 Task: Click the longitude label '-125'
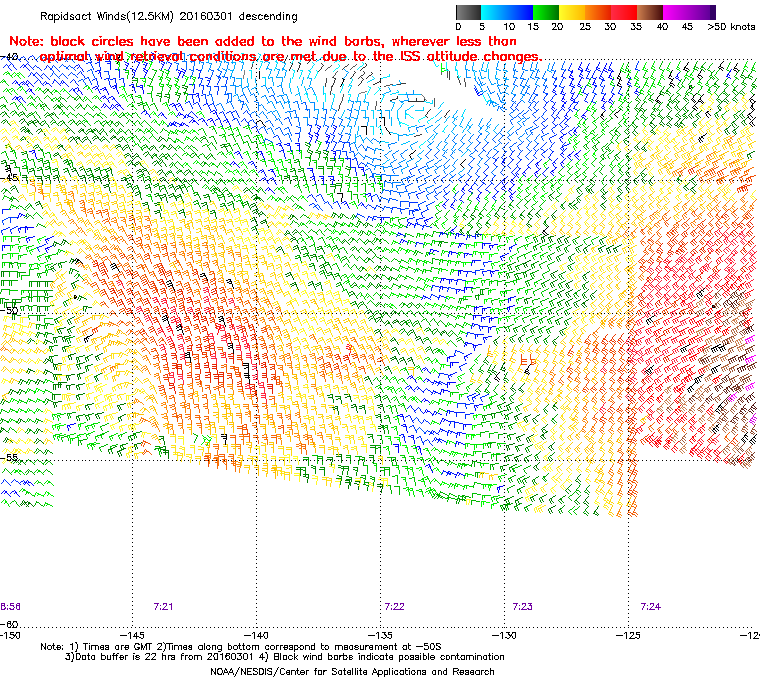coord(628,635)
